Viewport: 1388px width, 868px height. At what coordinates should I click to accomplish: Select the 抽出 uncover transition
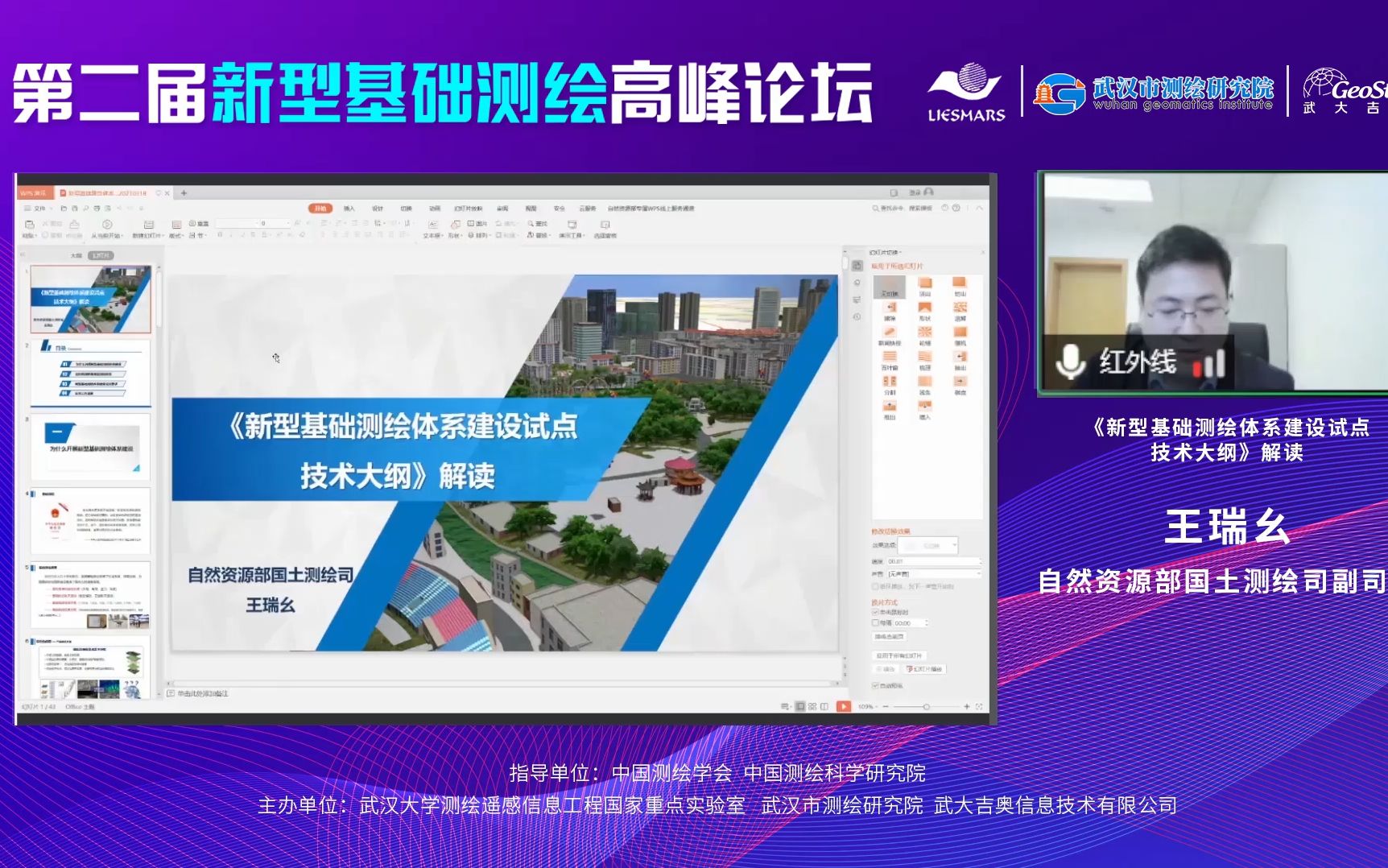pos(960,361)
